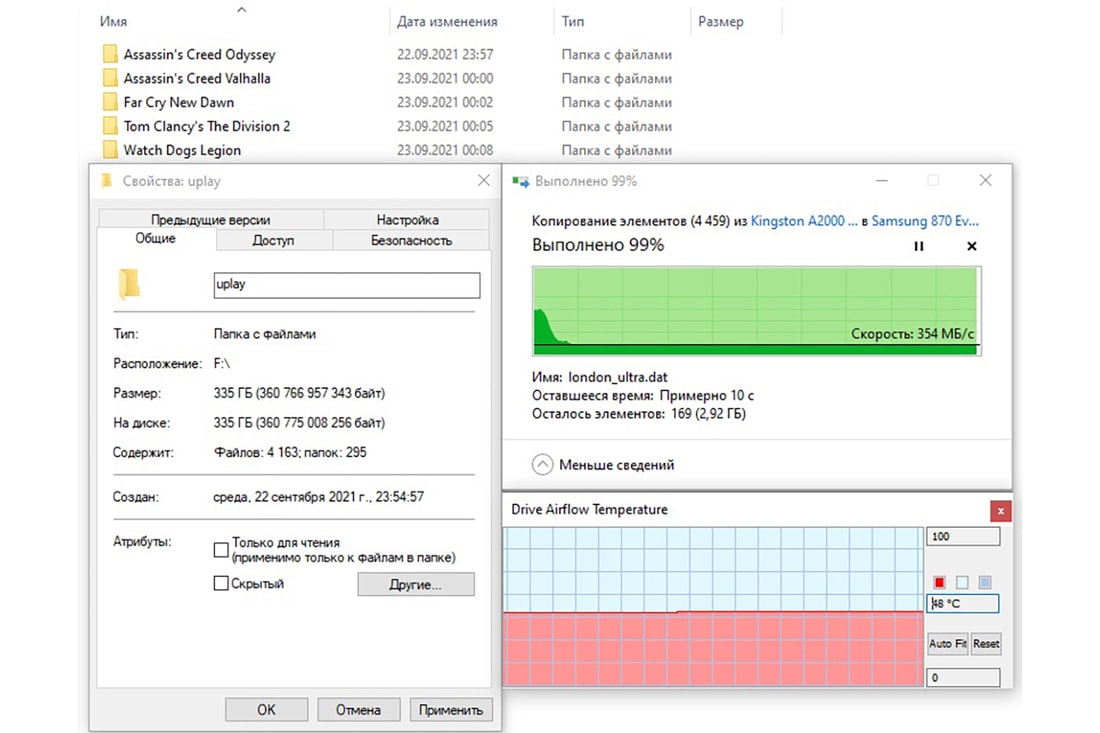1100x733 pixels.
Task: Click the 'Осталось элементов: 169 (2,92 ГБ)' text
Action: click(638, 414)
